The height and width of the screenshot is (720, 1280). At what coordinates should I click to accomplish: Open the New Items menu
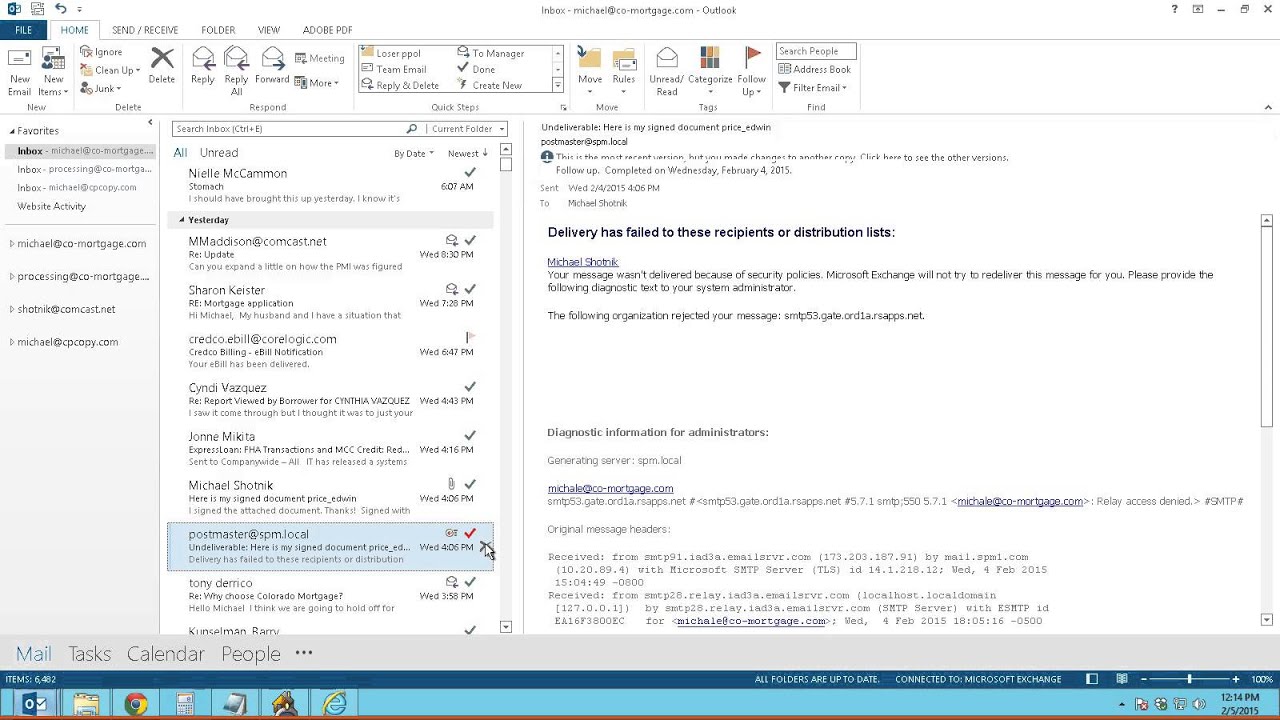point(53,71)
